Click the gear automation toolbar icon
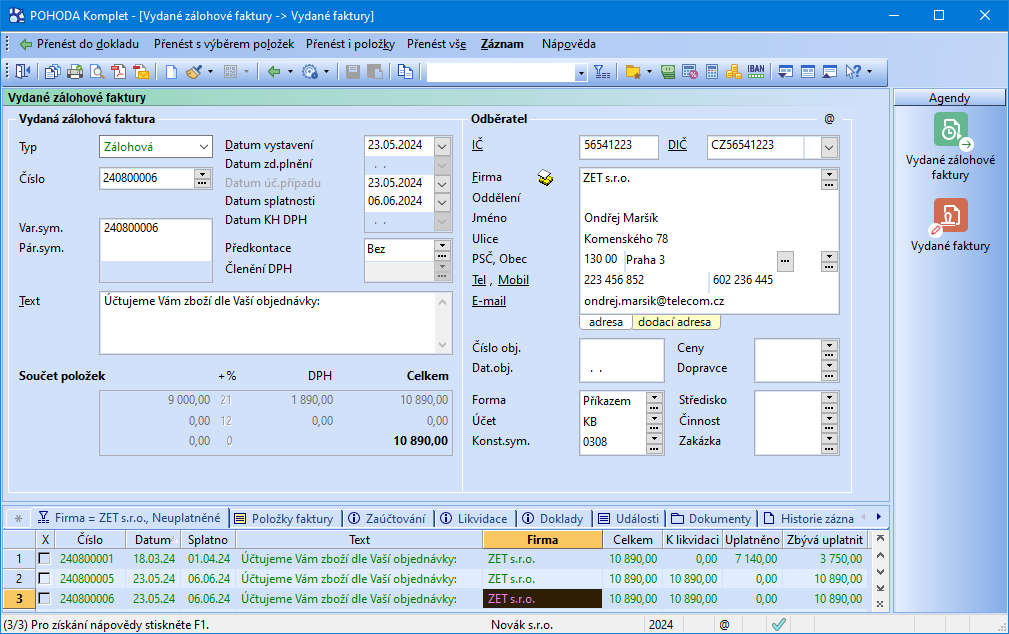The height and width of the screenshot is (634, 1009). [x=310, y=71]
